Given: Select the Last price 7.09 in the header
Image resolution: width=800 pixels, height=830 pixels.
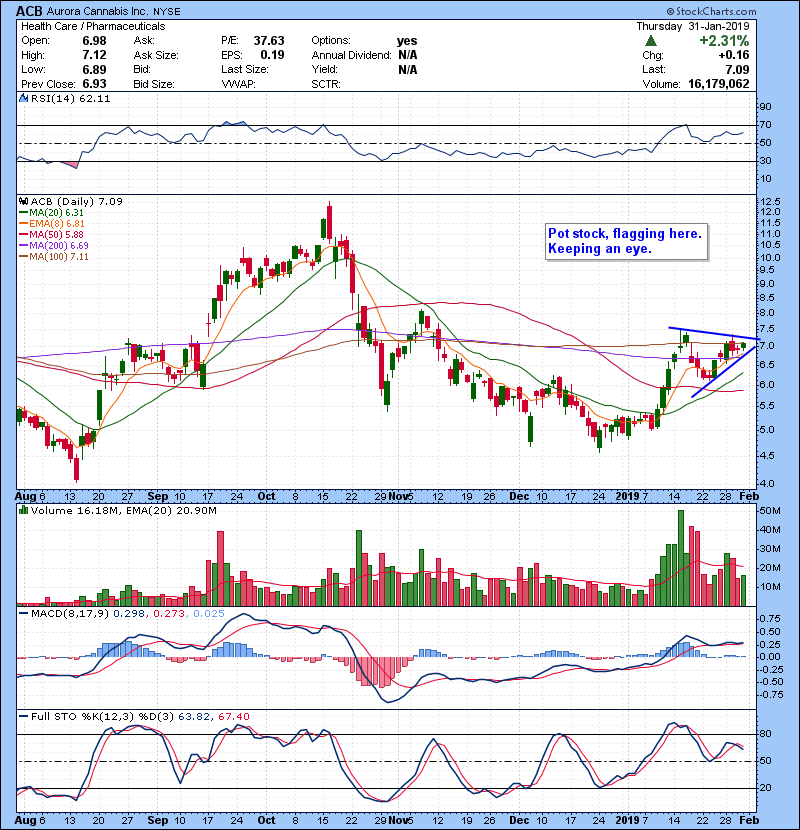Looking at the screenshot, I should point(738,69).
